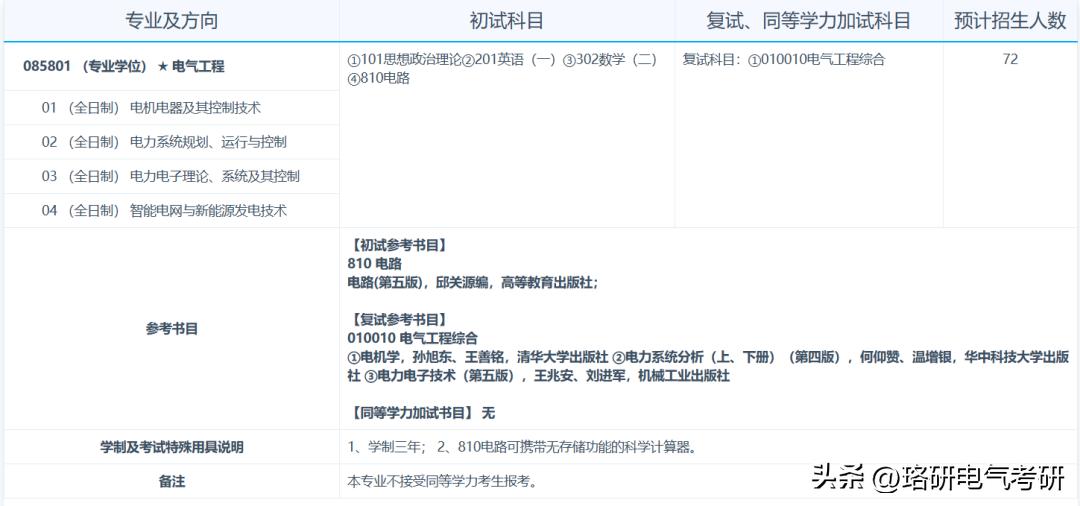This screenshot has width=1080, height=506.
Task: Click the ①电机学, 孙旭东、王善铭 book line
Action: click(478, 357)
